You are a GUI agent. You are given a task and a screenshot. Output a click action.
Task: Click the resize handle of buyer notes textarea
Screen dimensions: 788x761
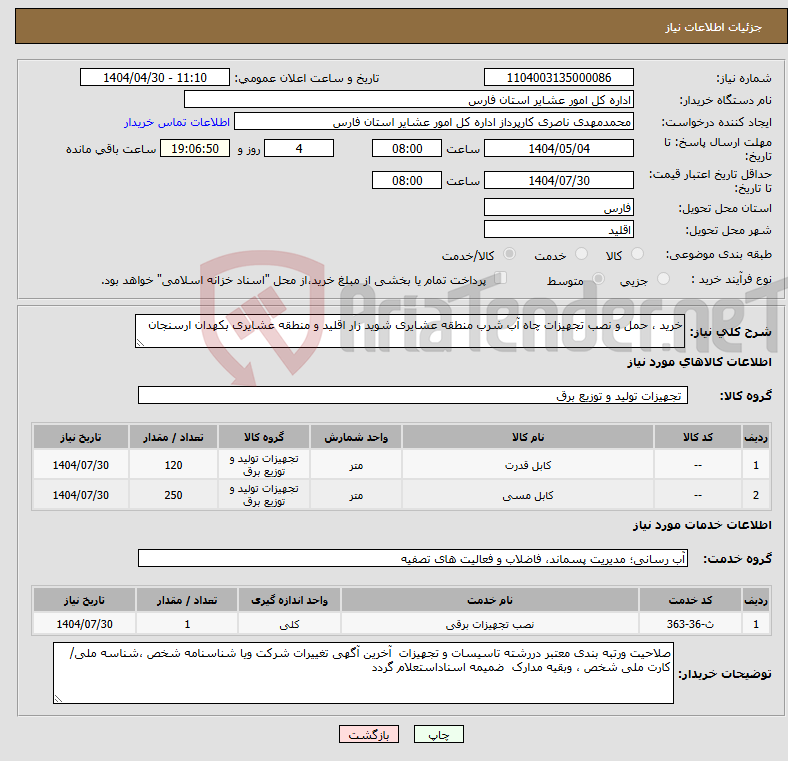point(58,698)
